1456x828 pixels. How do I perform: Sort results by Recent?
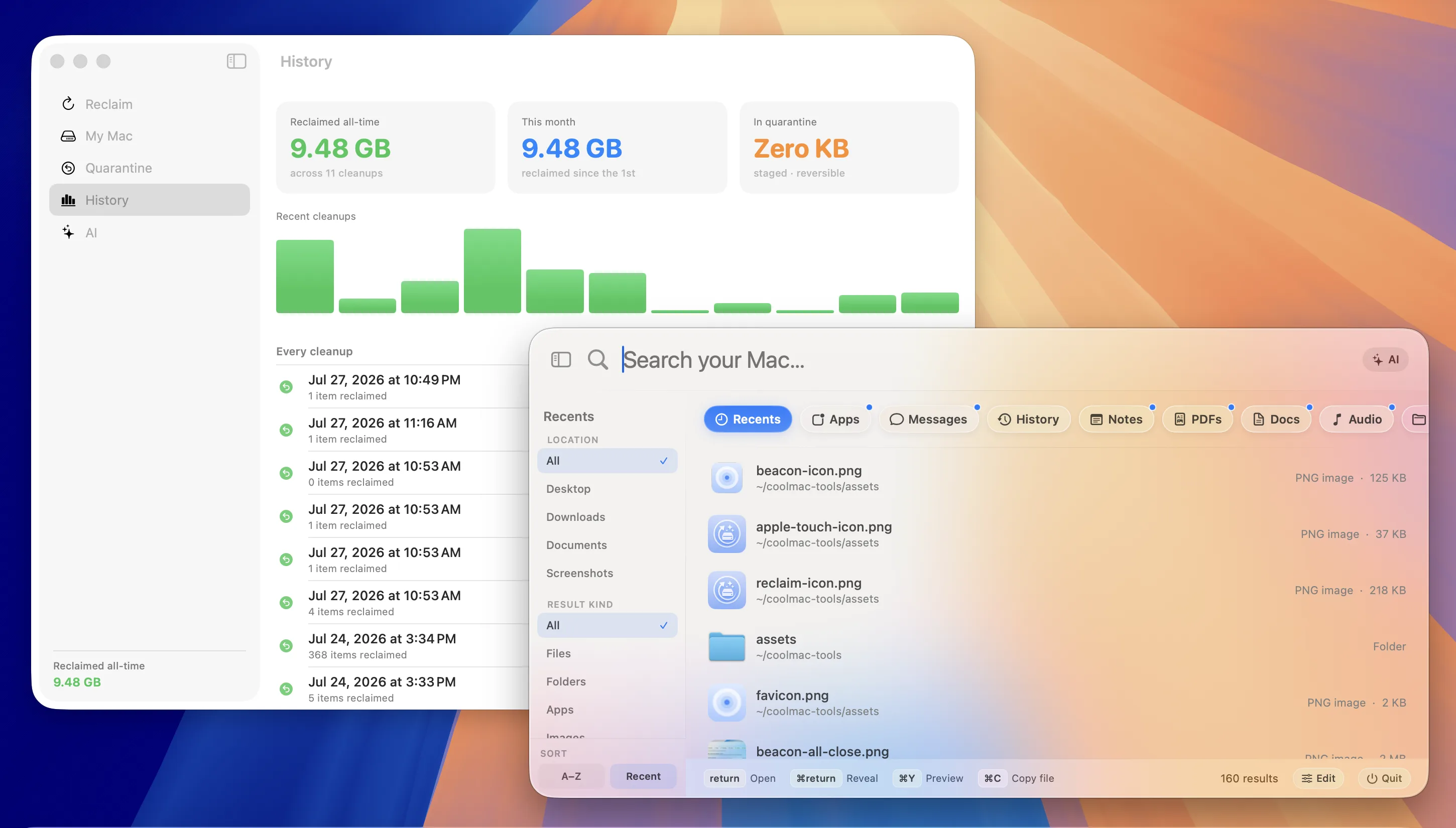point(643,776)
